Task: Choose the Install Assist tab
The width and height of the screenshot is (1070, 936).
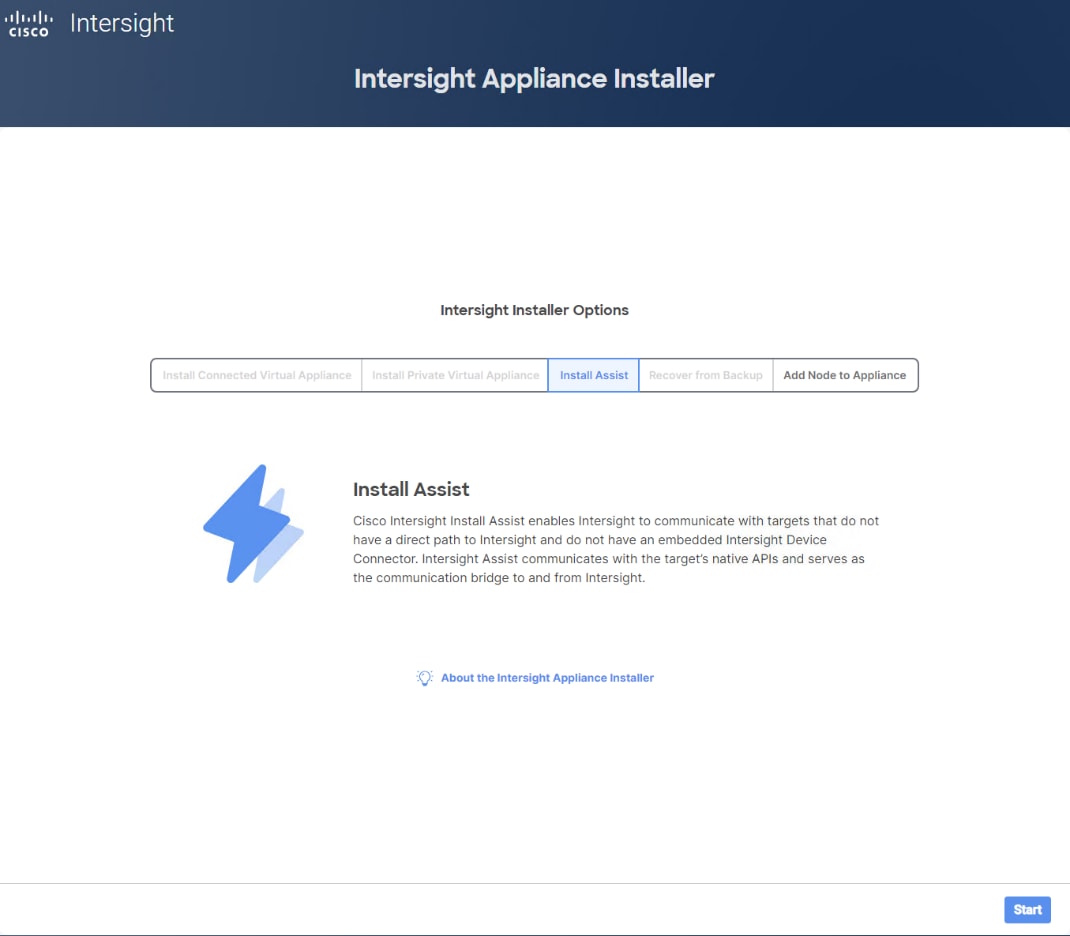Action: coord(594,375)
